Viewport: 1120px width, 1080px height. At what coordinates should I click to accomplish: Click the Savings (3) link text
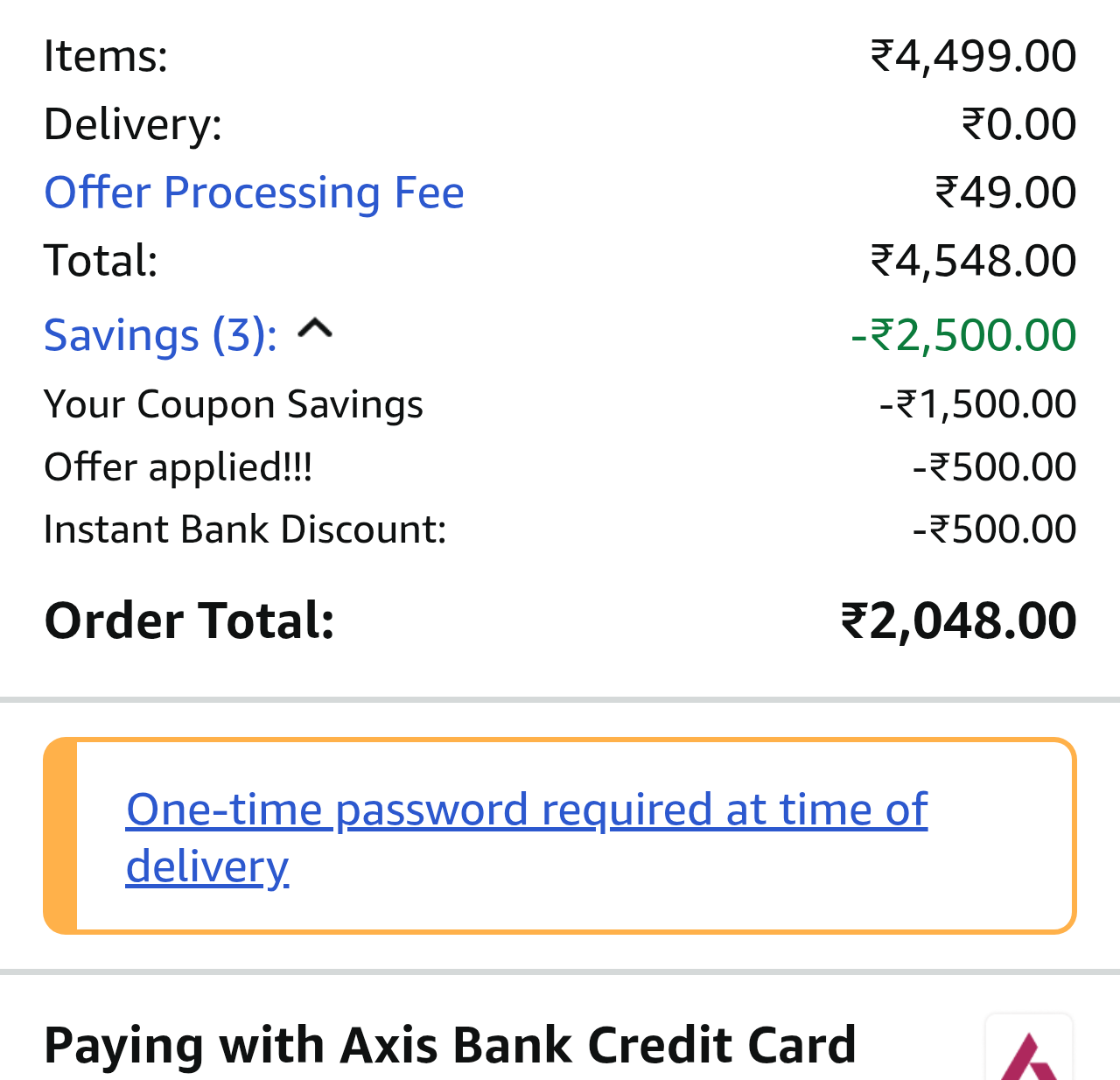[160, 335]
